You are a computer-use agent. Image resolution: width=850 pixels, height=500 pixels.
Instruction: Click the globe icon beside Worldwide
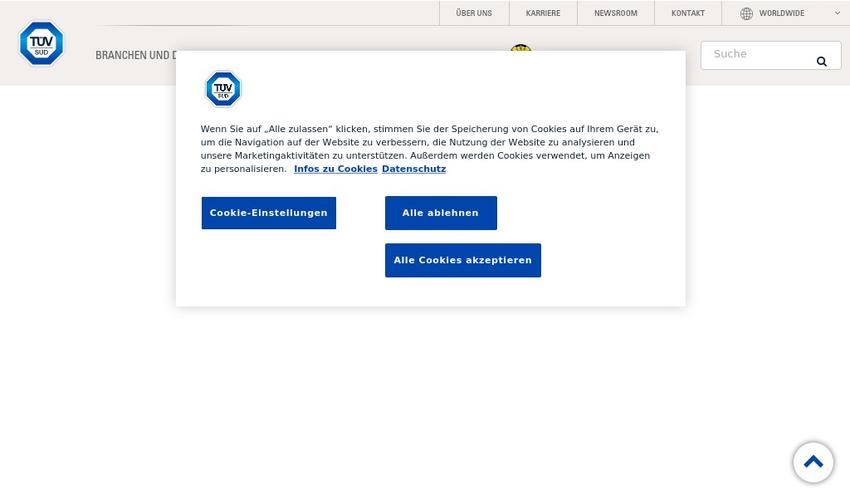[x=746, y=14]
